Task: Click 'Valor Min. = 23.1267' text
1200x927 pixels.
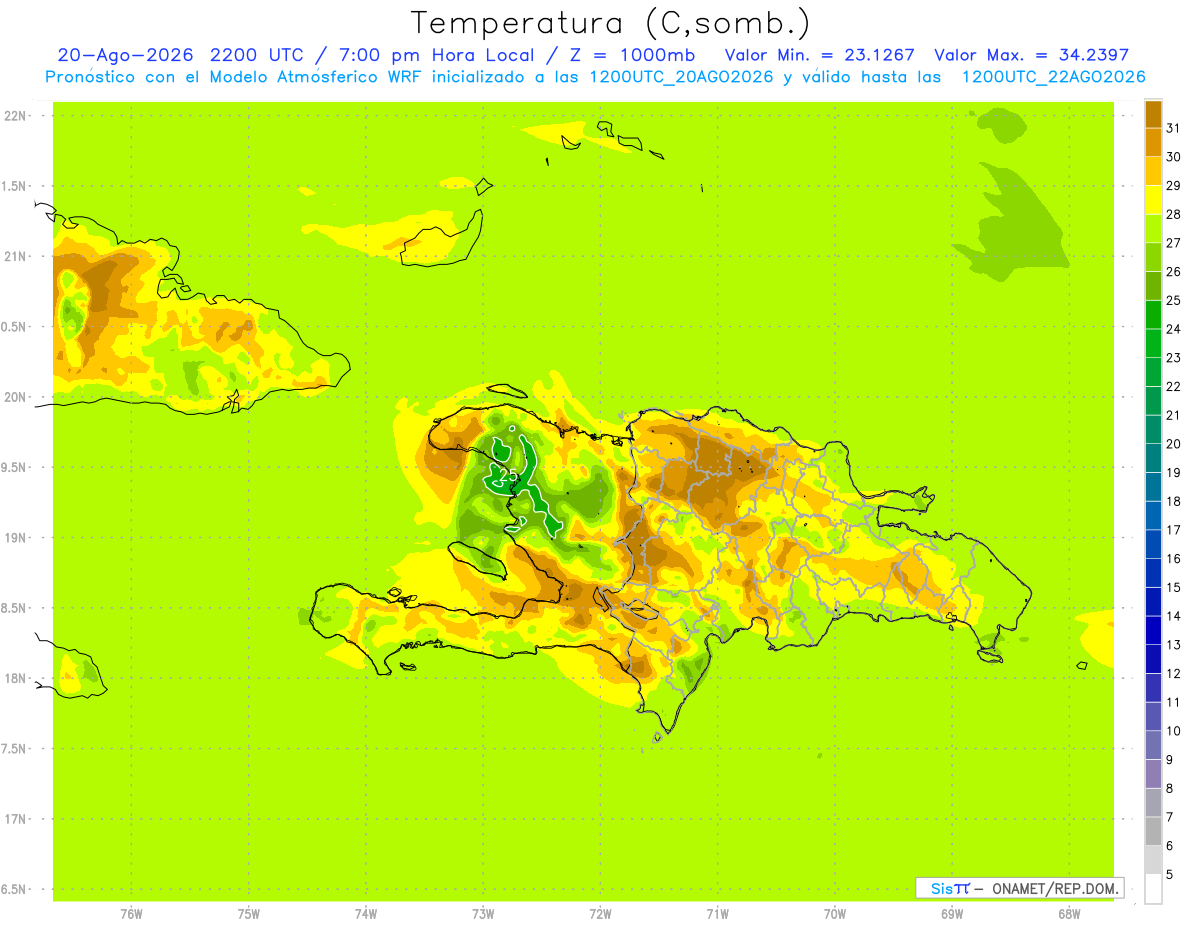Action: pyautogui.click(x=819, y=56)
